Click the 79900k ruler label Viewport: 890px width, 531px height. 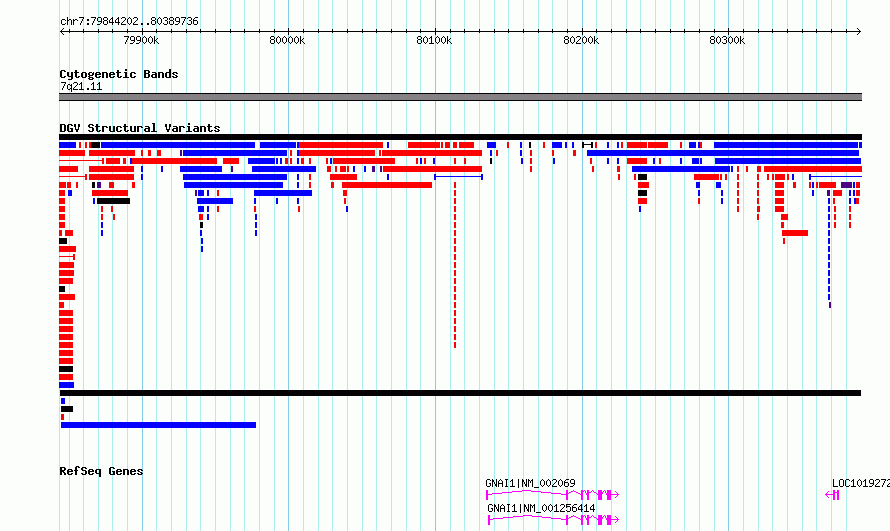click(x=141, y=40)
